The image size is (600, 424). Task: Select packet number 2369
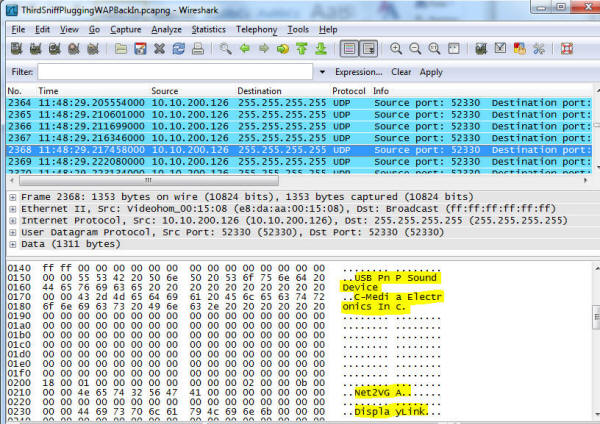coord(299,161)
